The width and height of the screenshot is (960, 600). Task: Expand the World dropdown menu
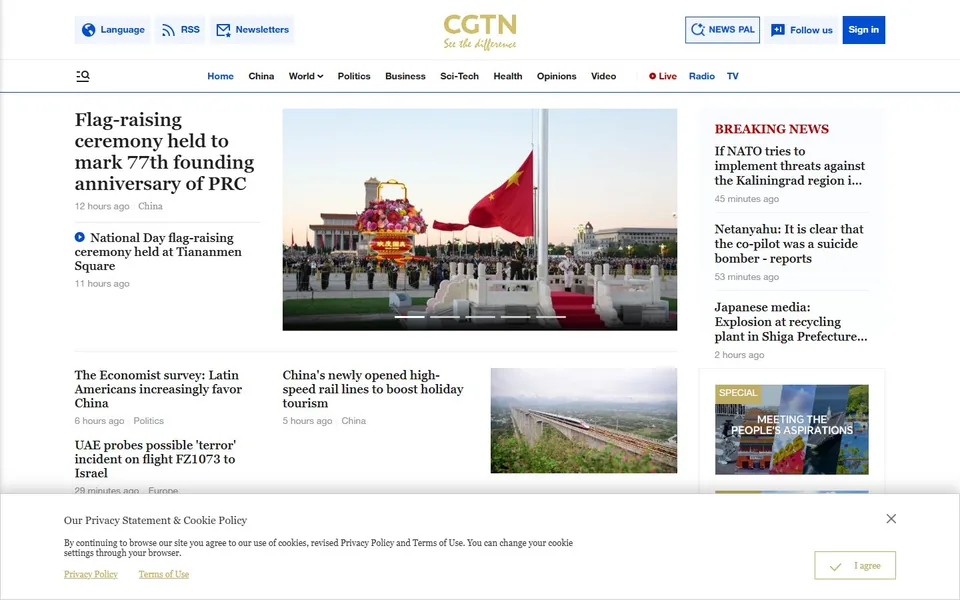pyautogui.click(x=306, y=76)
